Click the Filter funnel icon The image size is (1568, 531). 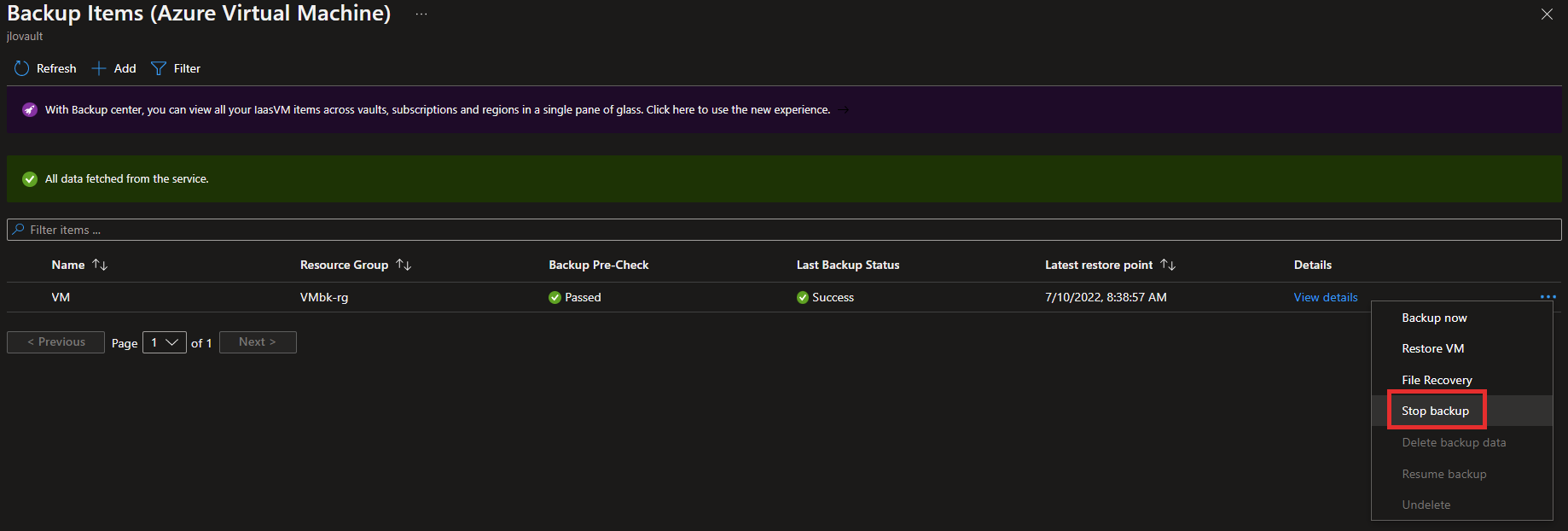tap(158, 68)
